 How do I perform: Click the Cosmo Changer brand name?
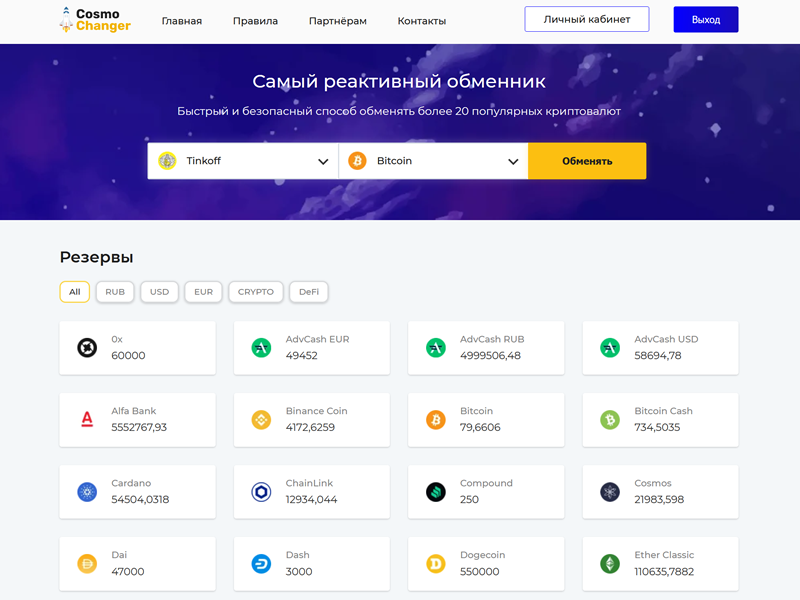coord(103,20)
